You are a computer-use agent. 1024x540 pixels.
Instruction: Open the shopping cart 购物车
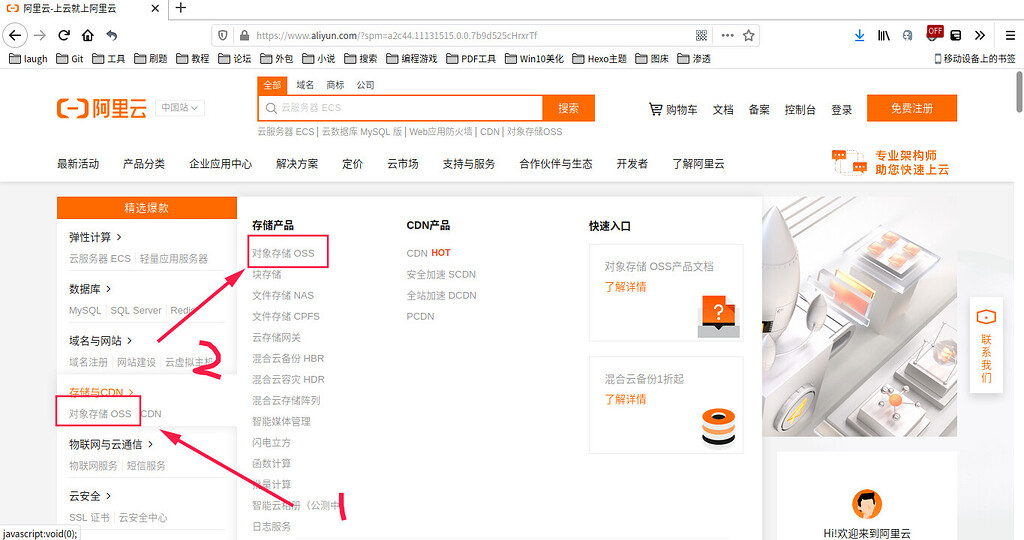(x=673, y=109)
